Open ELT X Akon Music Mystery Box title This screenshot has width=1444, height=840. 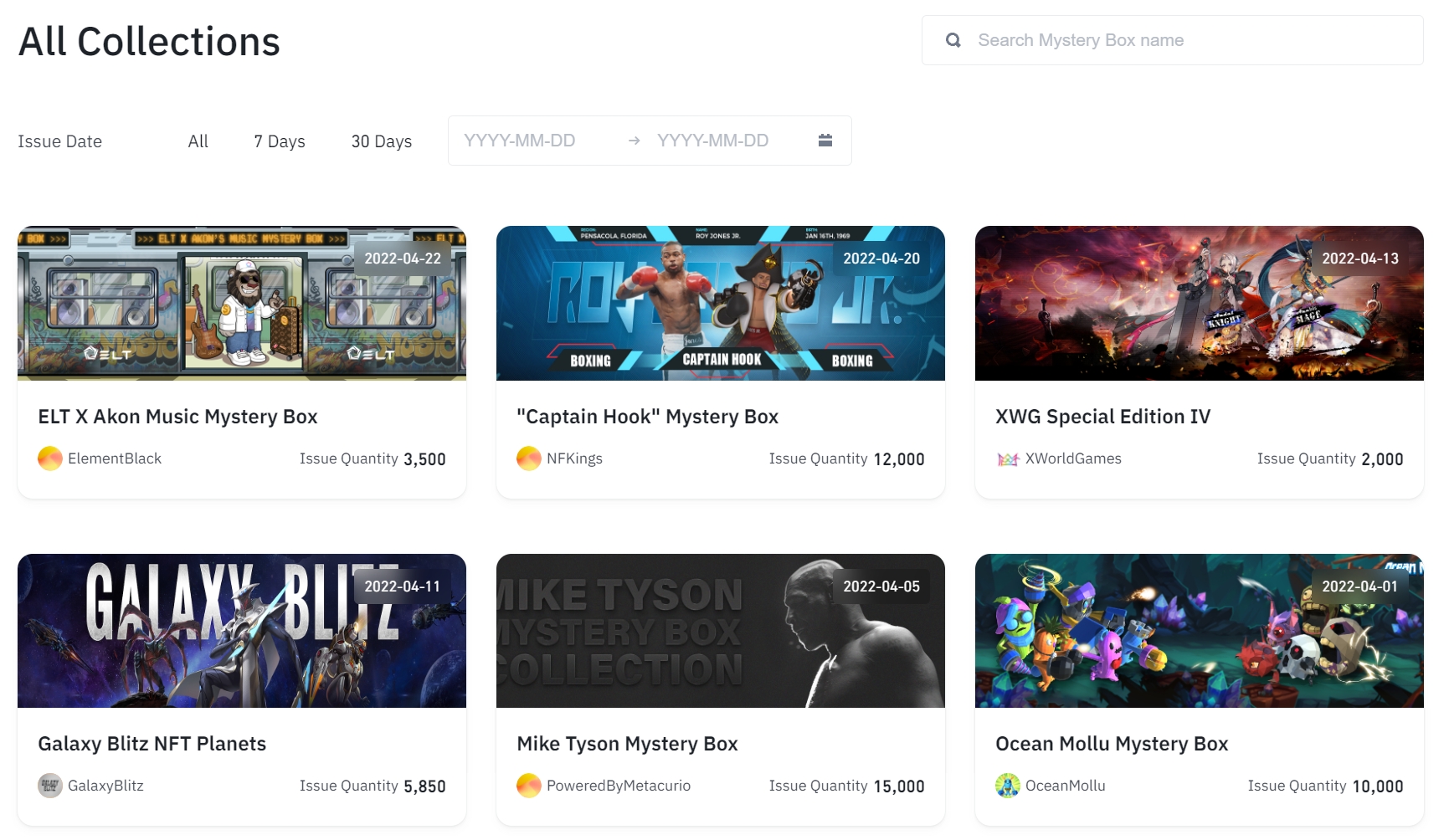coord(177,417)
